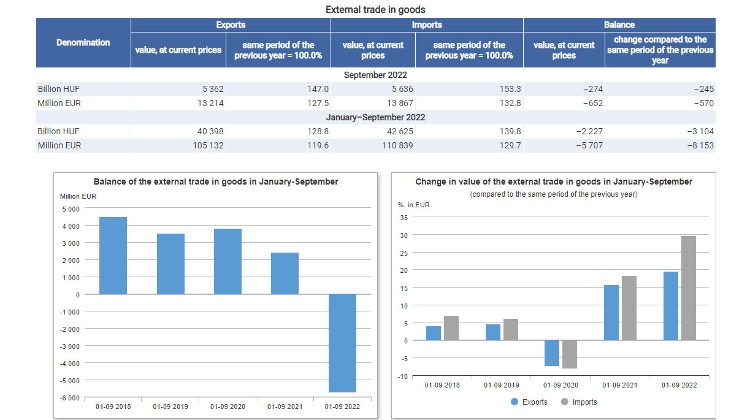The image size is (750, 420).
Task: Click the External trade in goods title
Action: [375, 8]
